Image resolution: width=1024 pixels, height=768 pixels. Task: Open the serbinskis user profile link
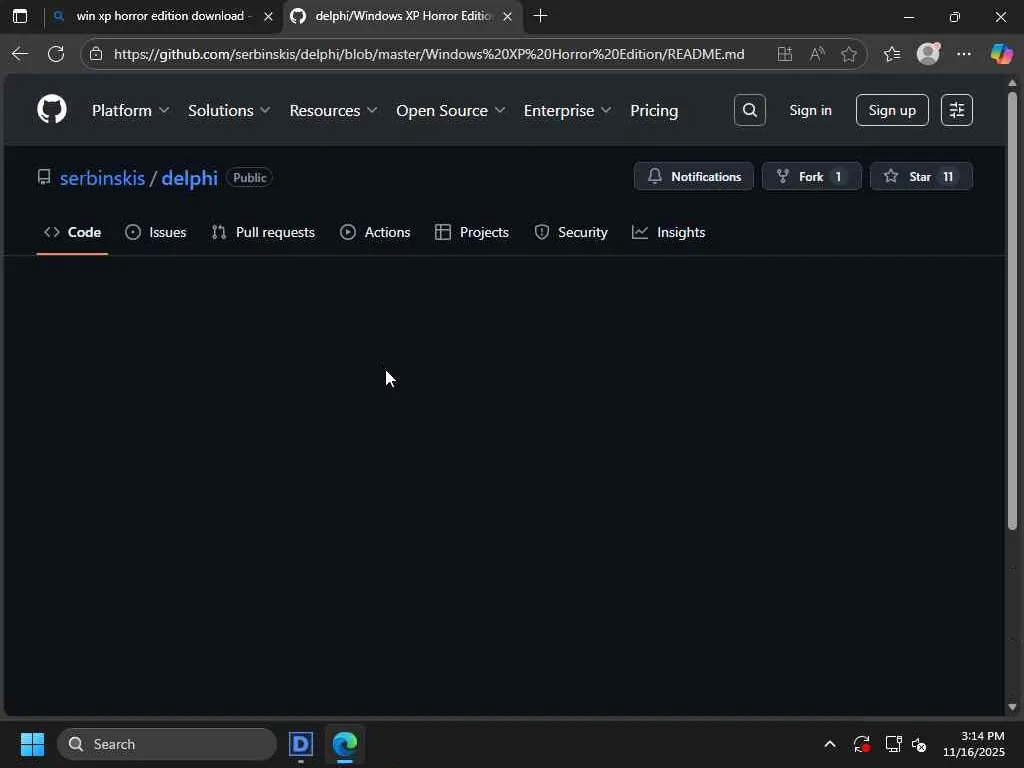[103, 178]
